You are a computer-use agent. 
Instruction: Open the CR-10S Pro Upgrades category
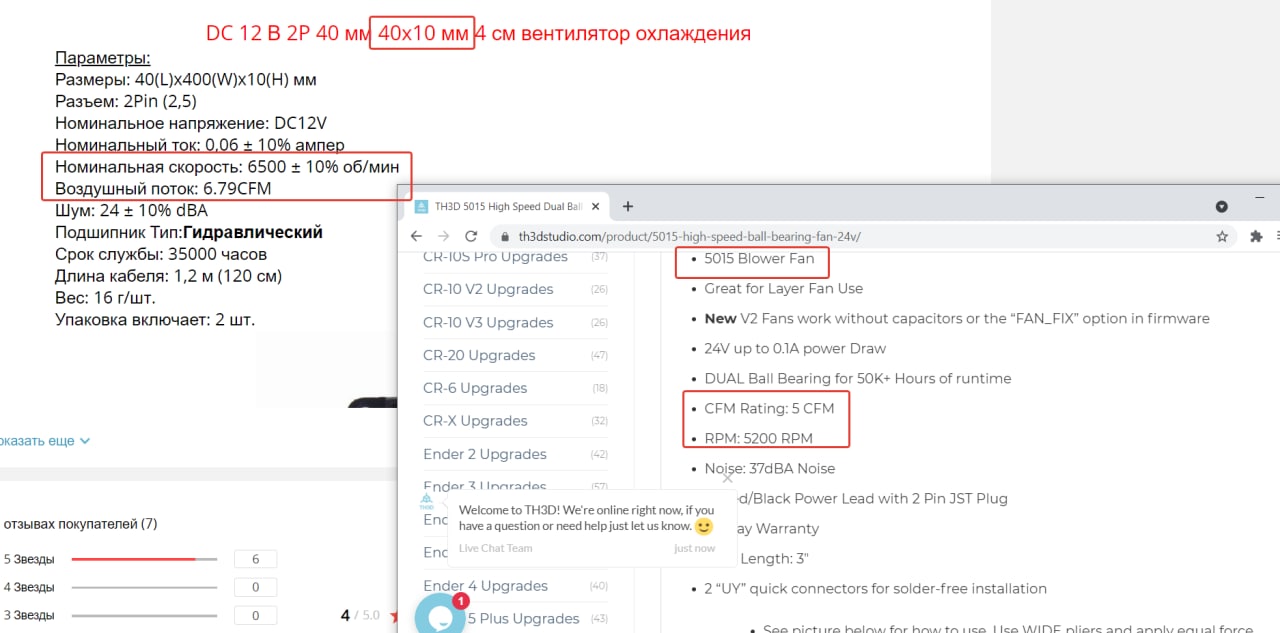[x=495, y=257]
